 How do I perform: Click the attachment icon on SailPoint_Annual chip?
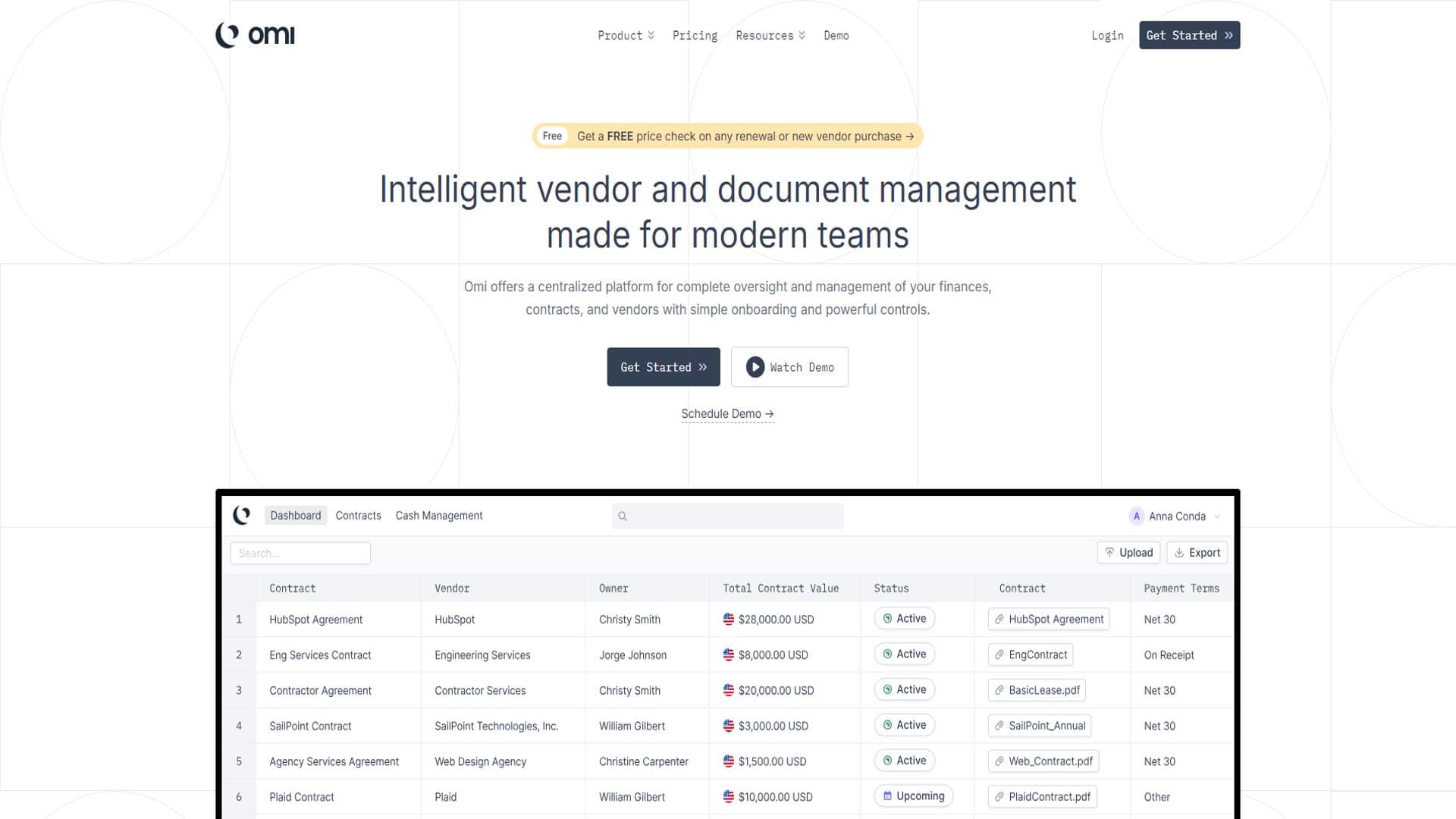(x=999, y=726)
